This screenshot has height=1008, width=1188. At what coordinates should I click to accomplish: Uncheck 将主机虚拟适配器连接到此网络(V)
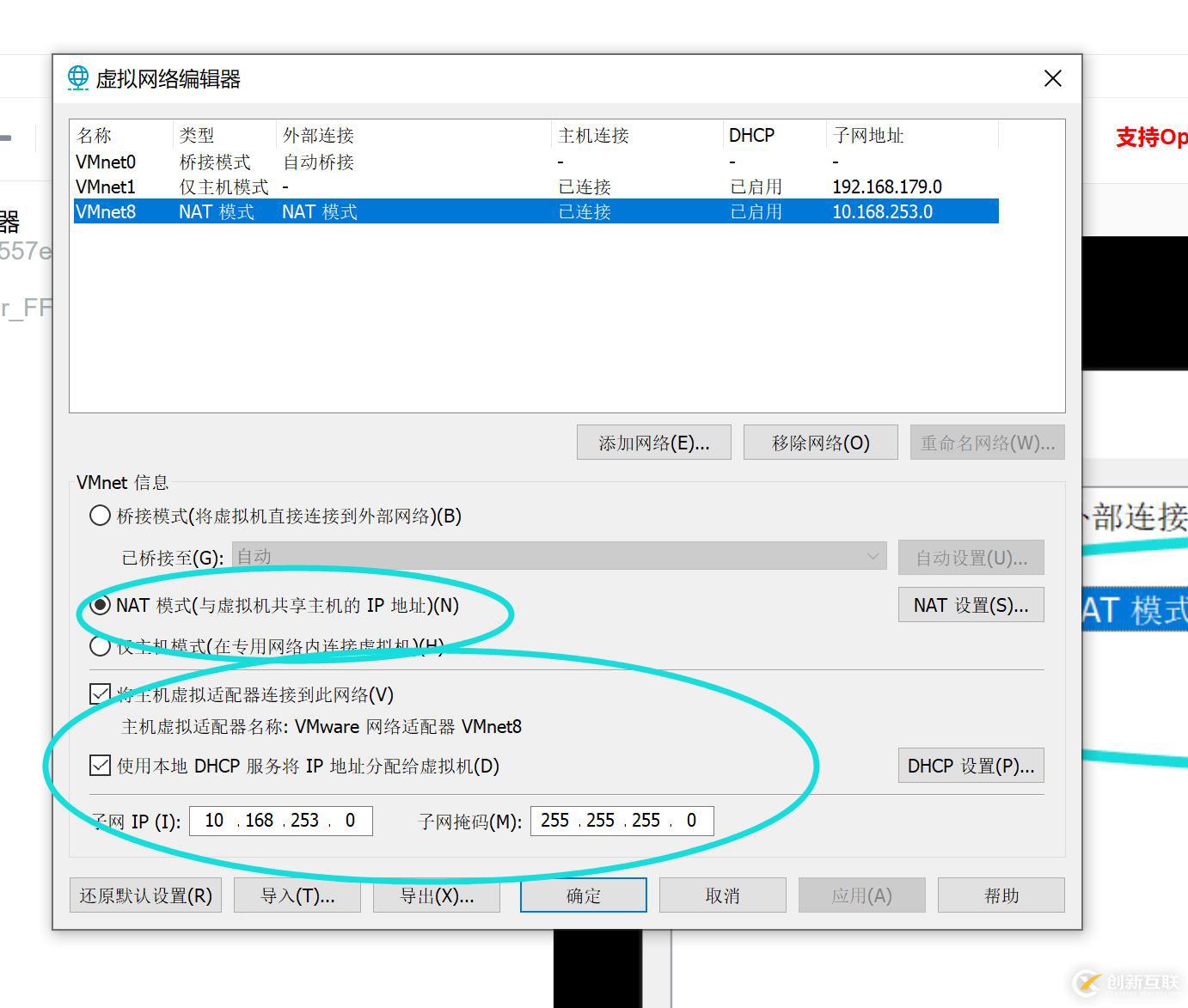click(x=100, y=693)
